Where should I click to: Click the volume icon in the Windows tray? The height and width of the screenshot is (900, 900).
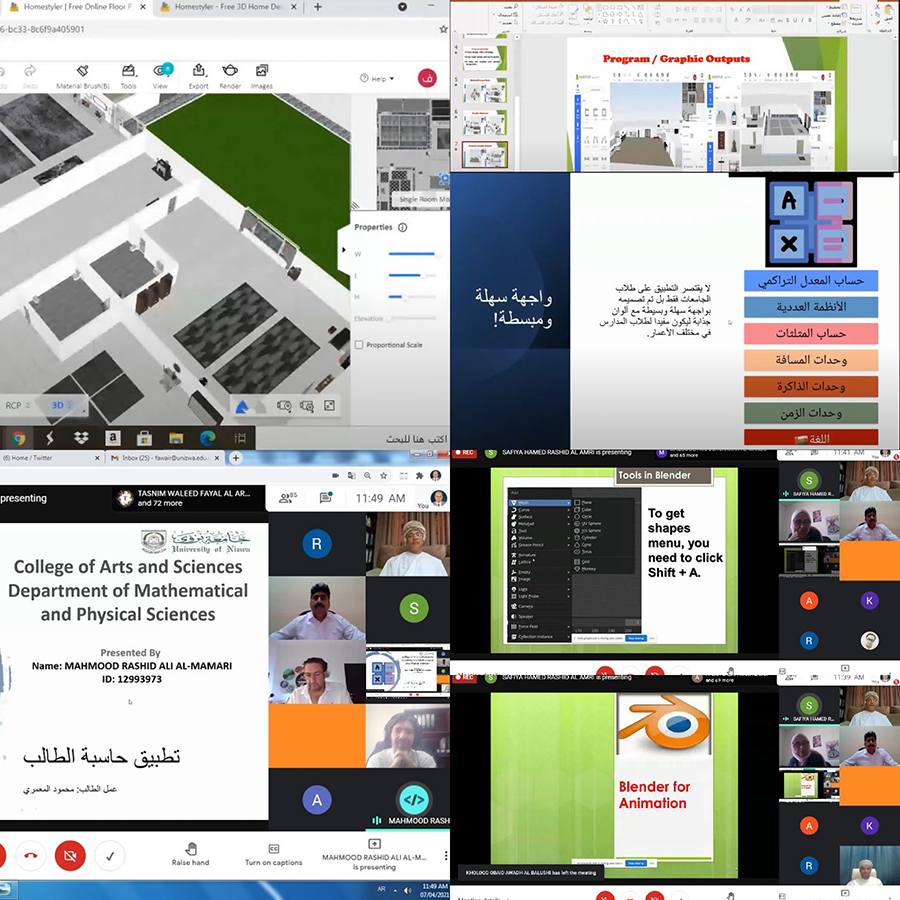click(x=408, y=890)
